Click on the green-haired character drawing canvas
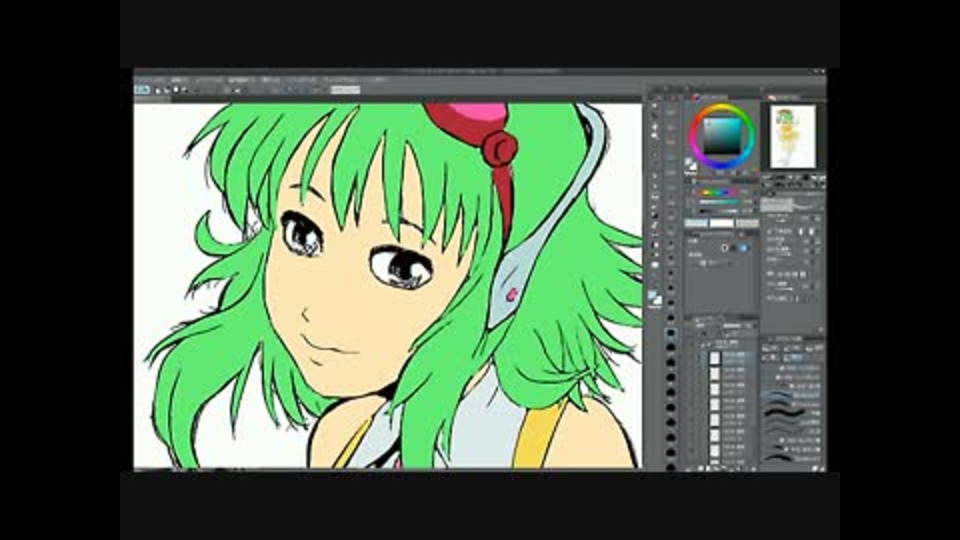This screenshot has width=960, height=540. (388, 285)
